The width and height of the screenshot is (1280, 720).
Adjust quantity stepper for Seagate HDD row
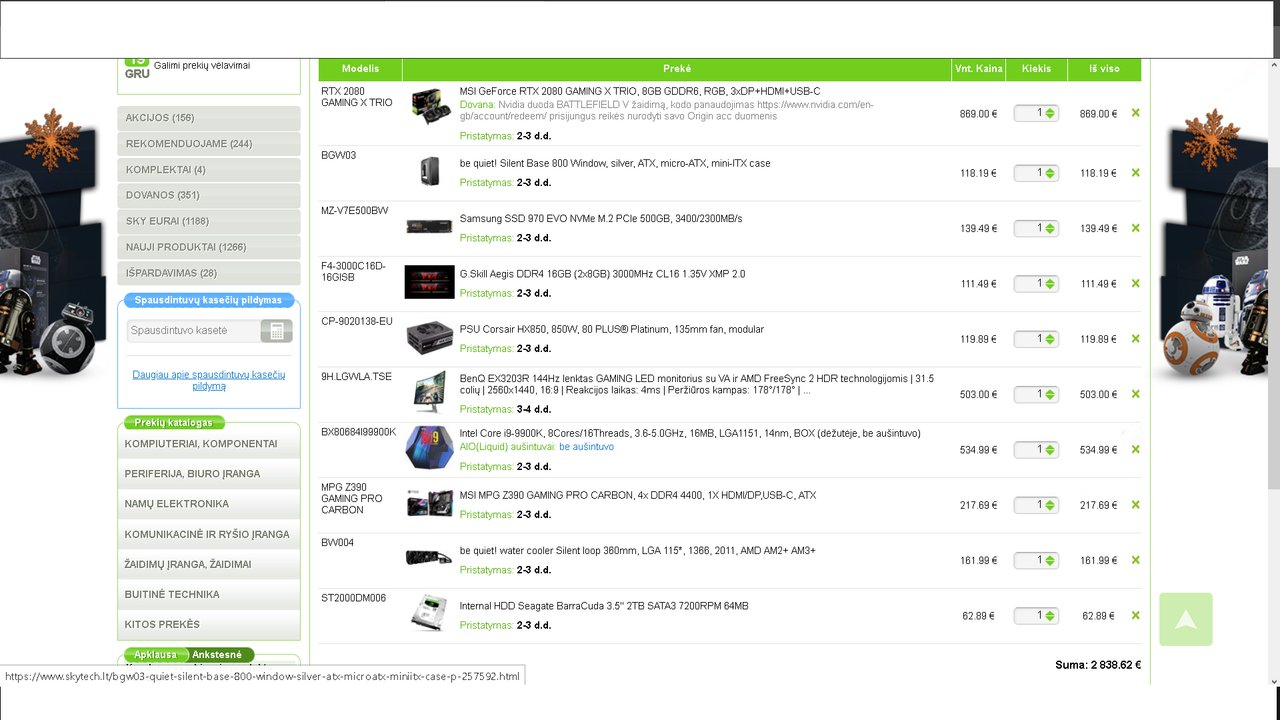[1050, 616]
